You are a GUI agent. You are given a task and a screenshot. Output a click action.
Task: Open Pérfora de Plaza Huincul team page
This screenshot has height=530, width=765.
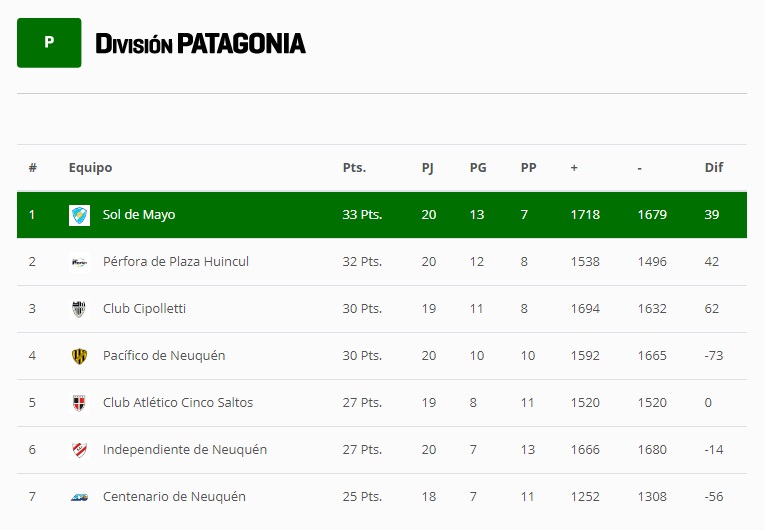(x=176, y=262)
